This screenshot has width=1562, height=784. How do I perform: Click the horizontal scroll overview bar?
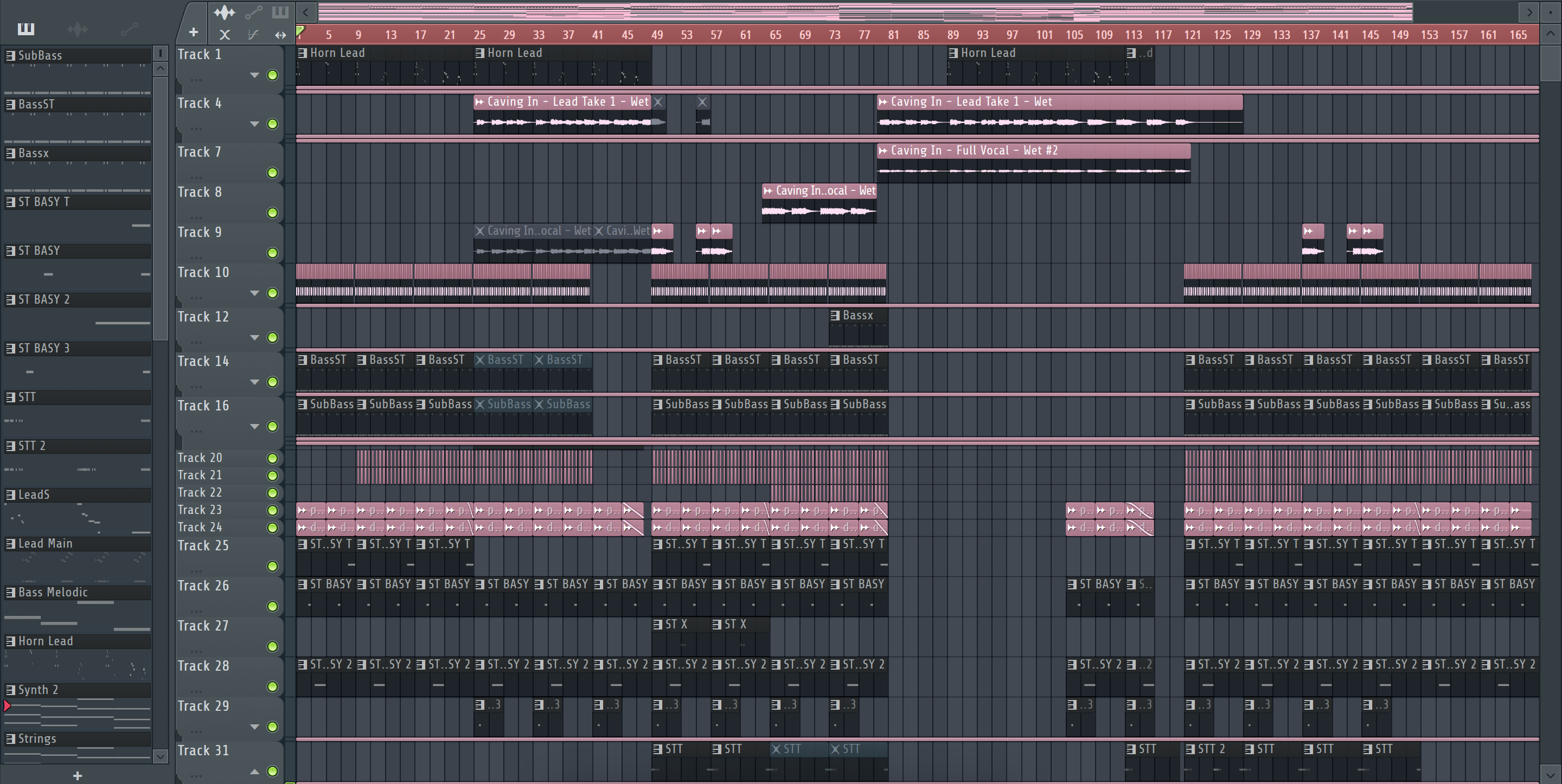click(x=865, y=11)
